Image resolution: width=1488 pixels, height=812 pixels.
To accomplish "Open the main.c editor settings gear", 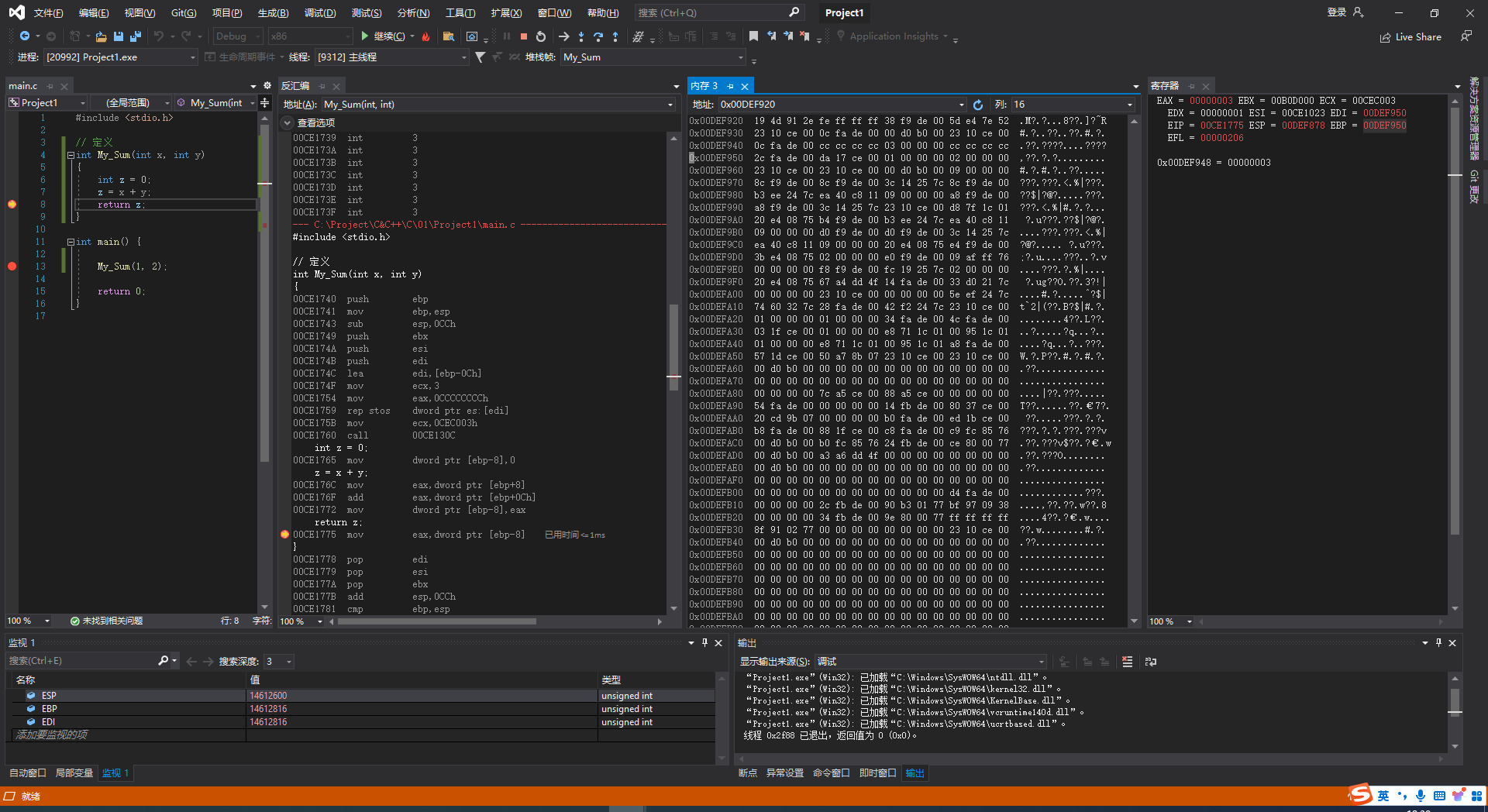I will (x=267, y=86).
